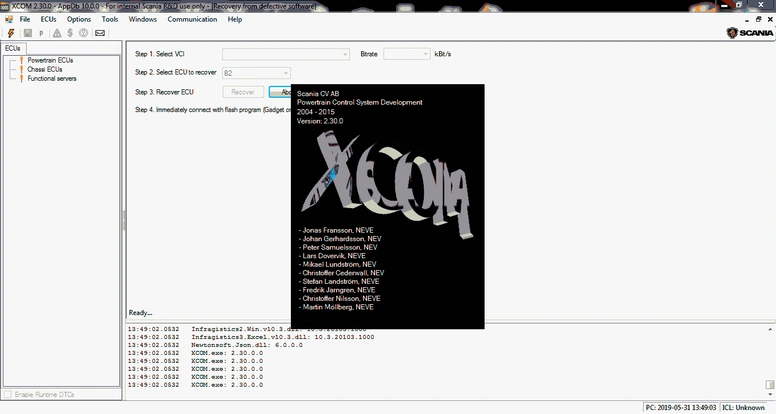Click the Infragistics3.Excel.v10.3.dll log line
This screenshot has height=414, width=776.
pyautogui.click(x=251, y=337)
